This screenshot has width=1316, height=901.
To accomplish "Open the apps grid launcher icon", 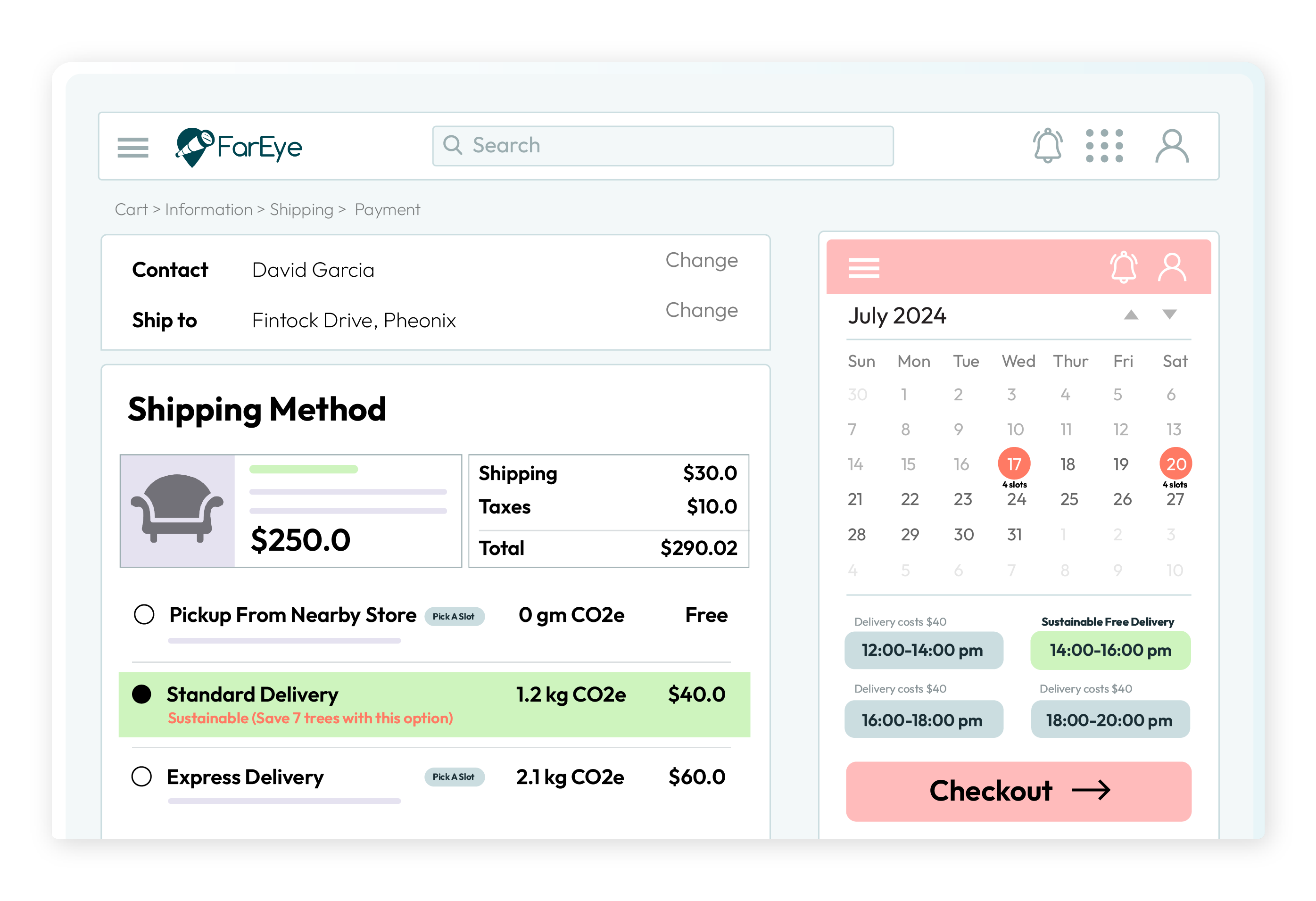I will [1104, 146].
